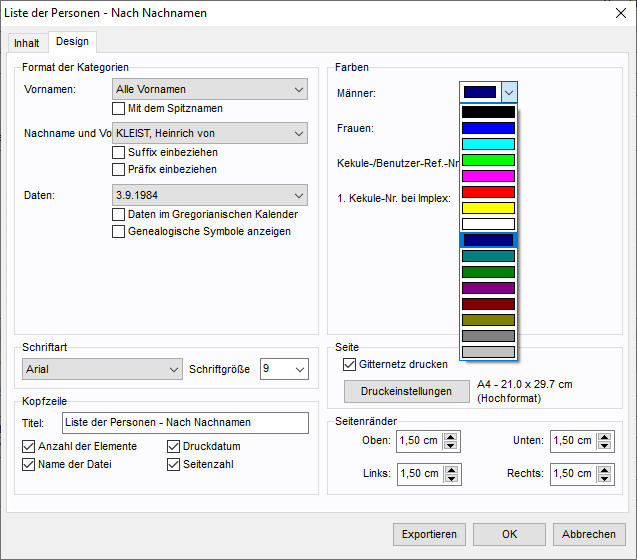Enable the Mit dem Spitznamen checkbox
The image size is (637, 560).
tap(119, 108)
